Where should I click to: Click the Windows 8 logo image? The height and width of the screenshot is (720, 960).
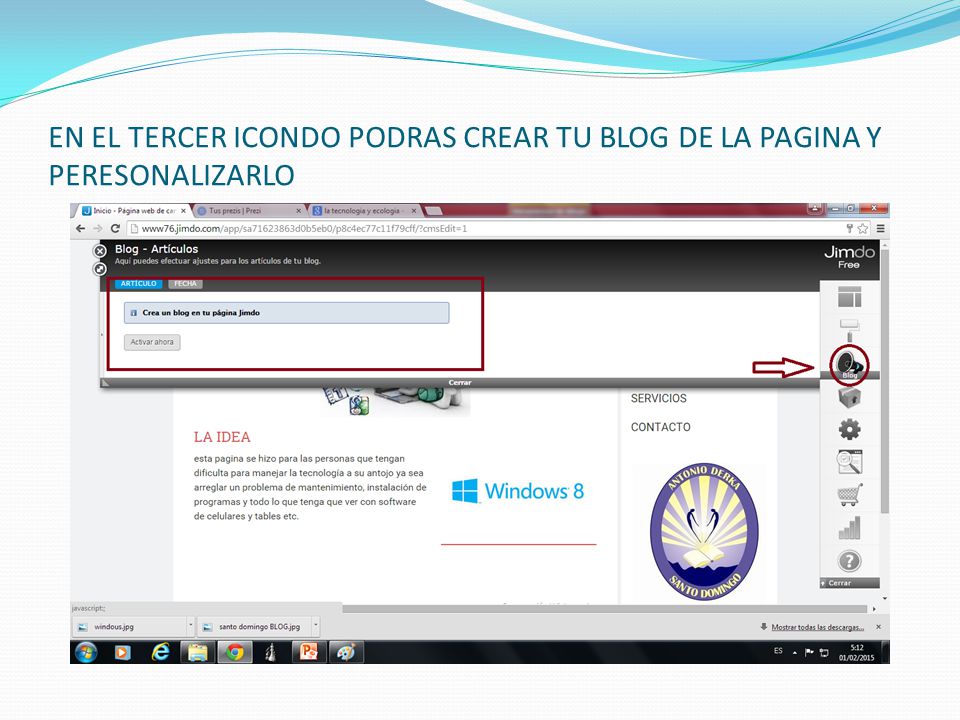pyautogui.click(x=518, y=491)
